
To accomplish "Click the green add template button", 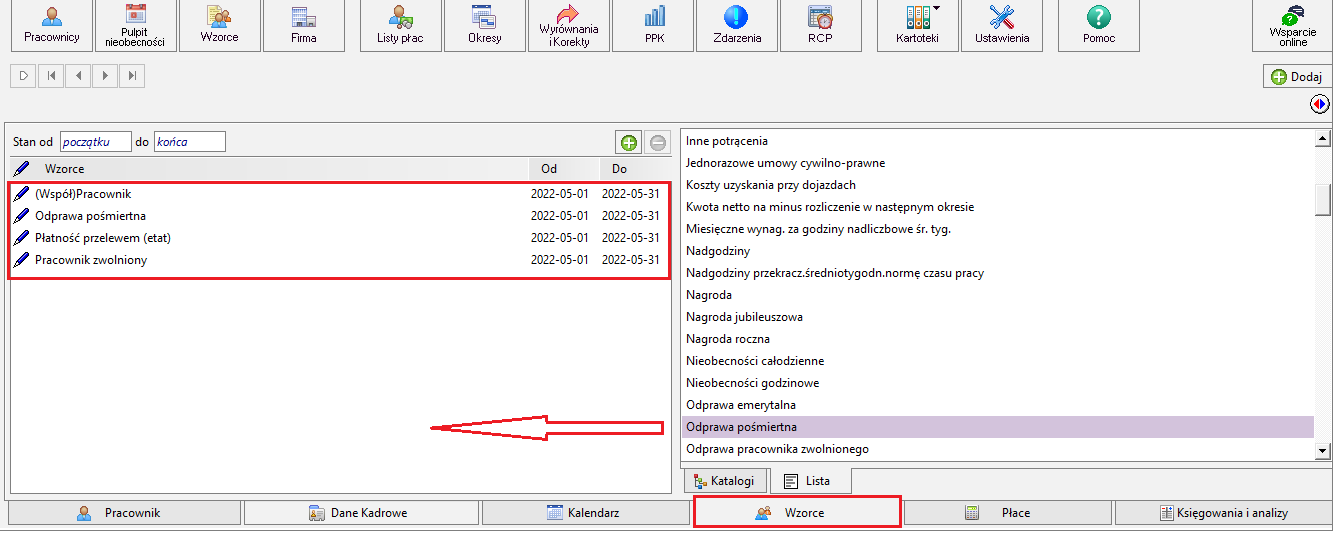I will tap(629, 142).
